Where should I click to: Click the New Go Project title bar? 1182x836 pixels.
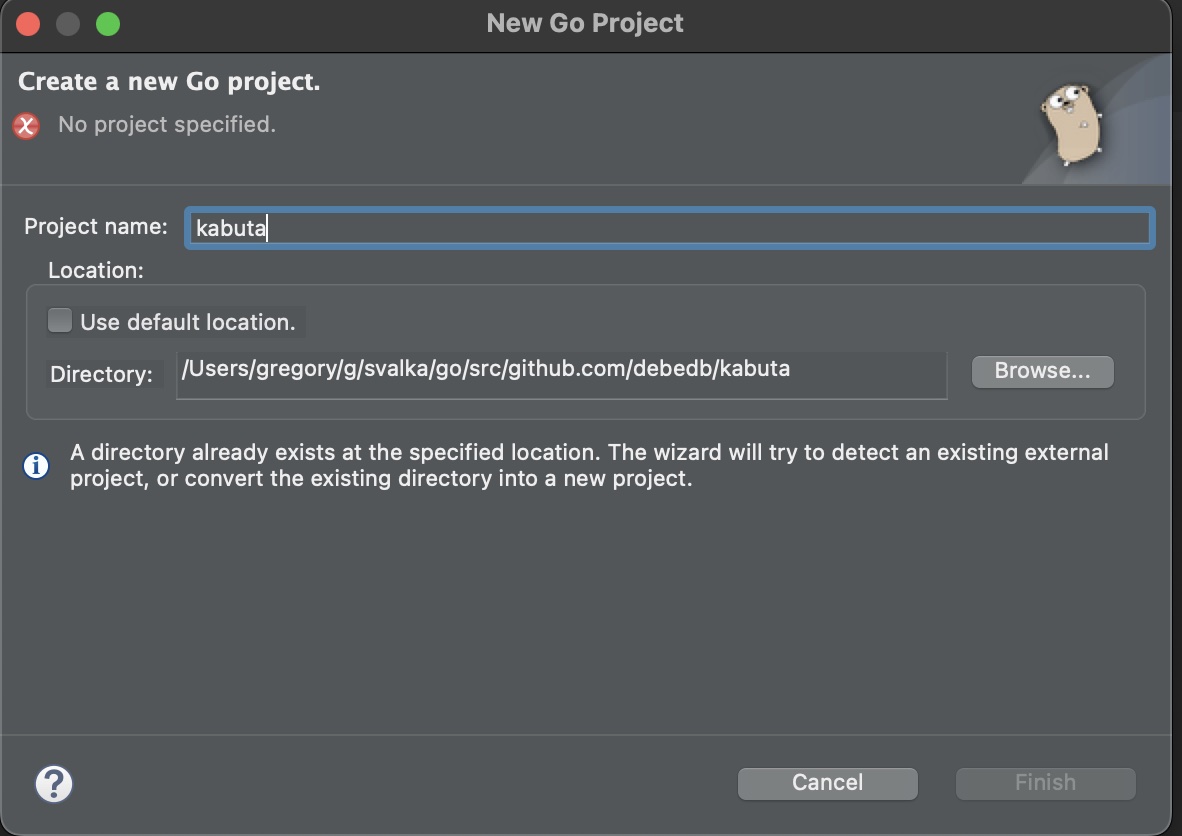[585, 24]
